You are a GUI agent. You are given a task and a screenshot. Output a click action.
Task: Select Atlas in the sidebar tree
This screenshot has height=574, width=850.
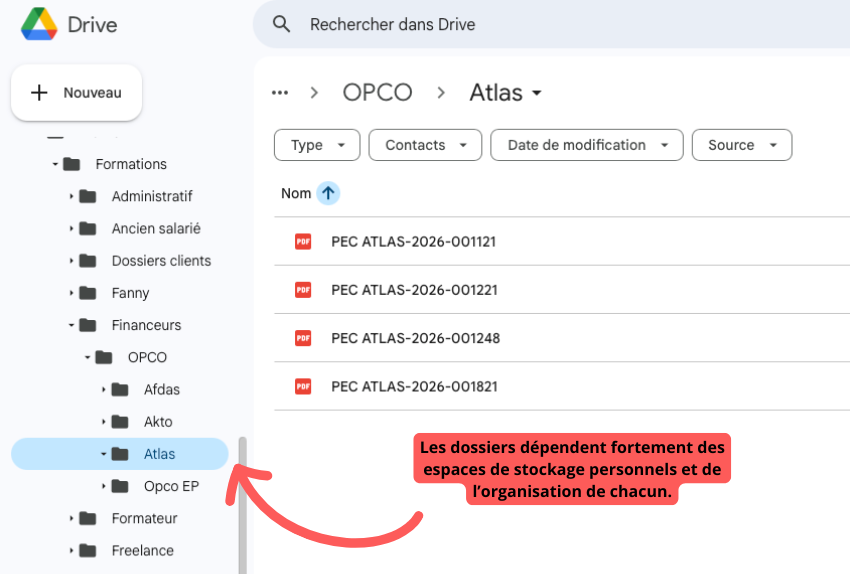tap(119, 454)
